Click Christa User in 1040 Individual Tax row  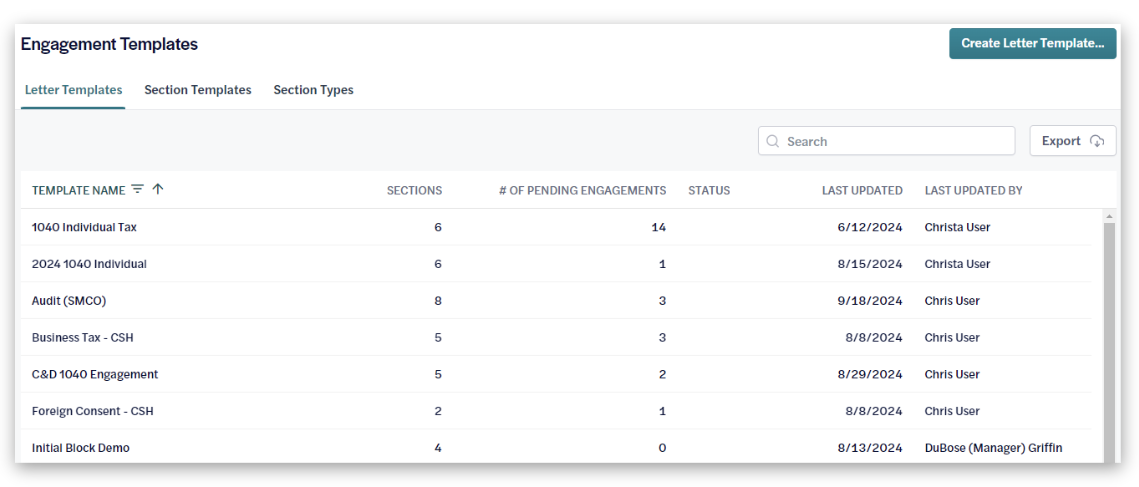(x=957, y=227)
